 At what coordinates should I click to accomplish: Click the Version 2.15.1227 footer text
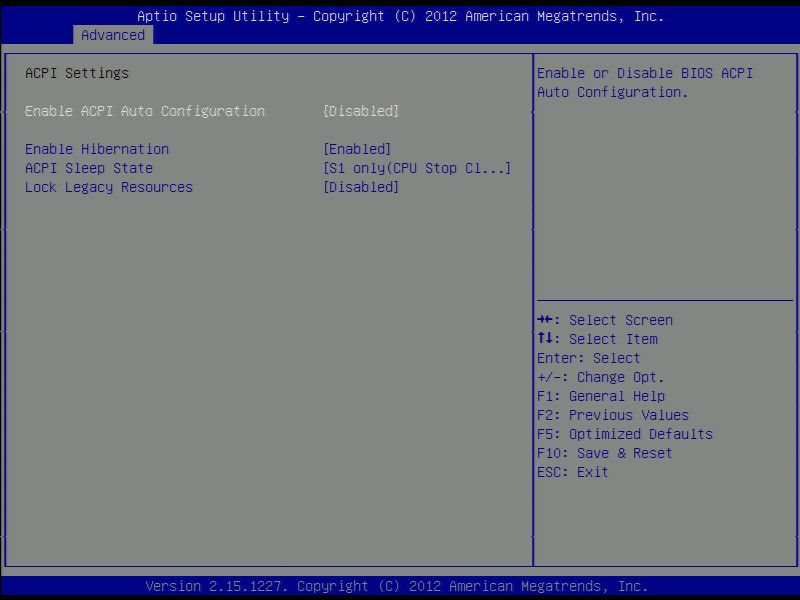[396, 586]
